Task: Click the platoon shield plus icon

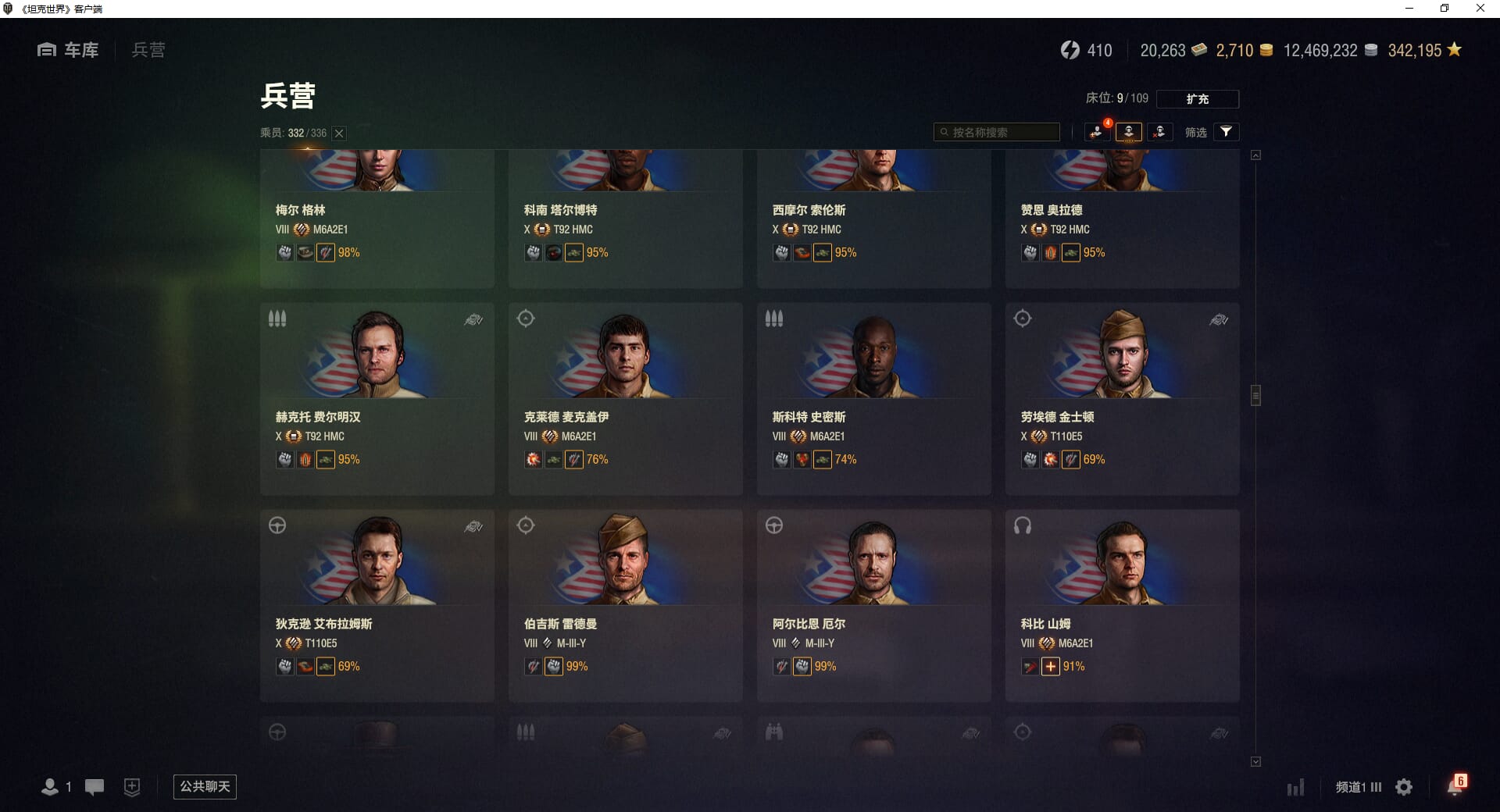Action: point(132,787)
